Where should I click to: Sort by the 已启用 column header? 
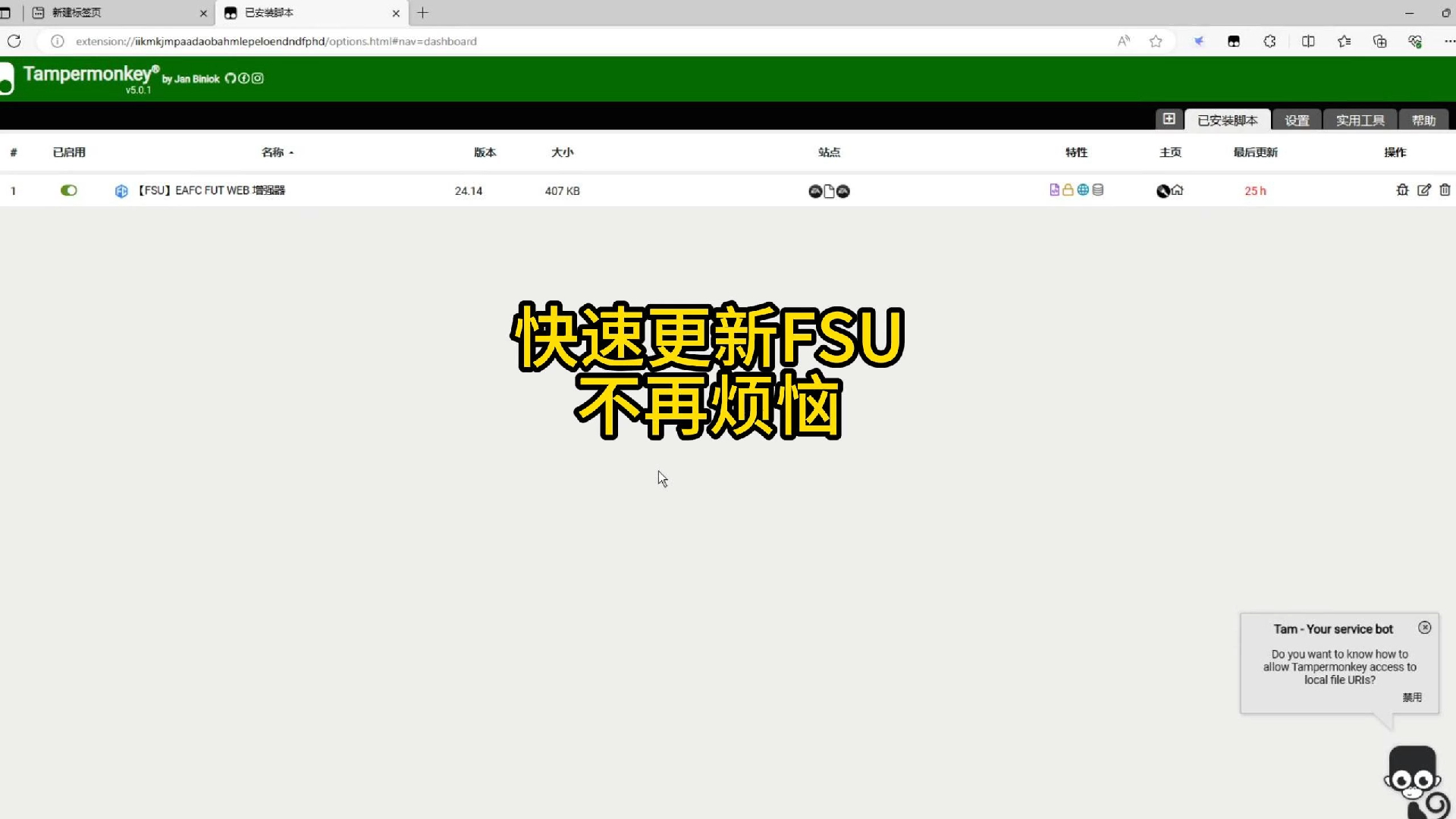[x=69, y=152]
